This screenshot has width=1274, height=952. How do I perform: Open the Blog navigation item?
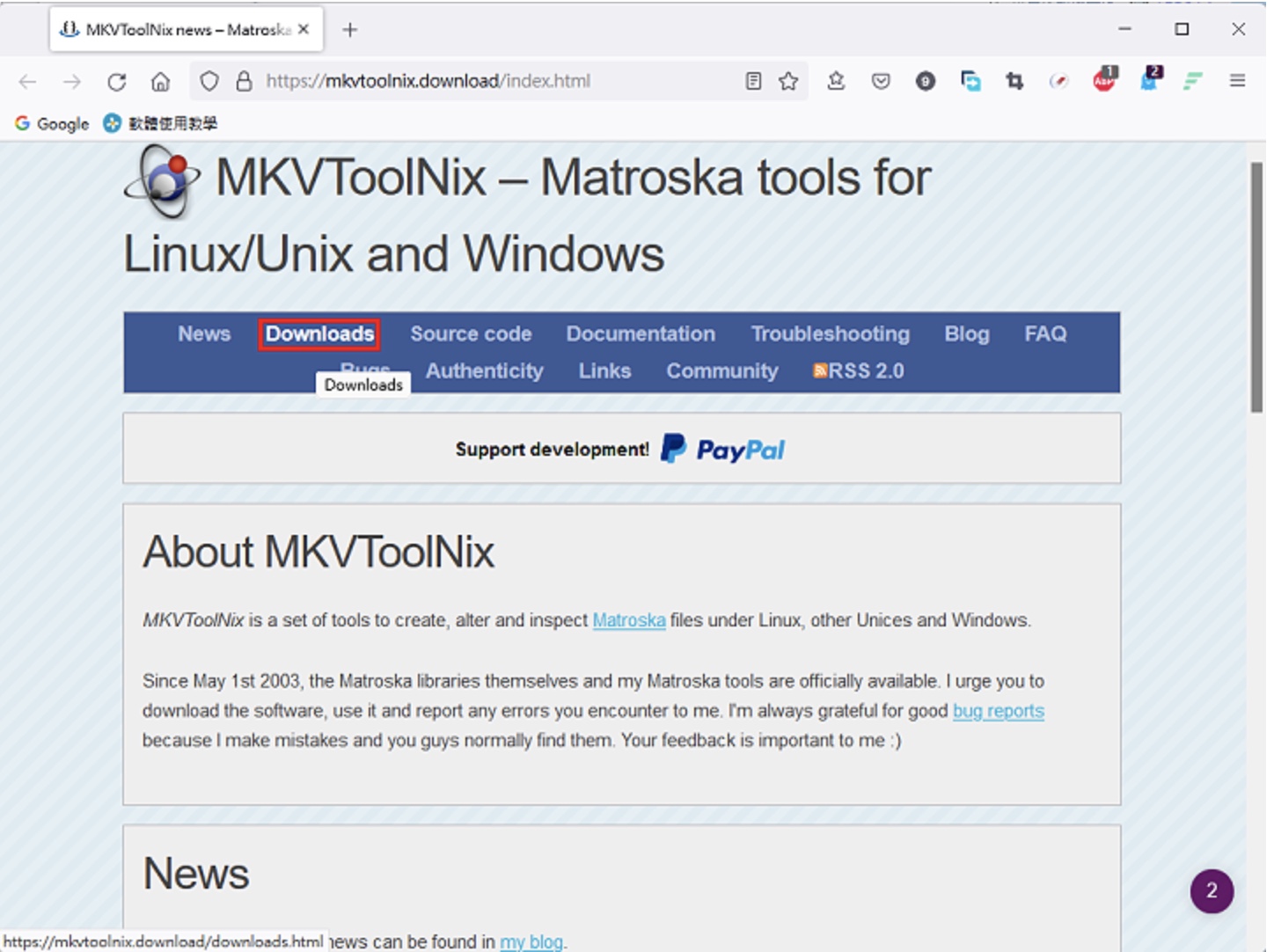[967, 333]
